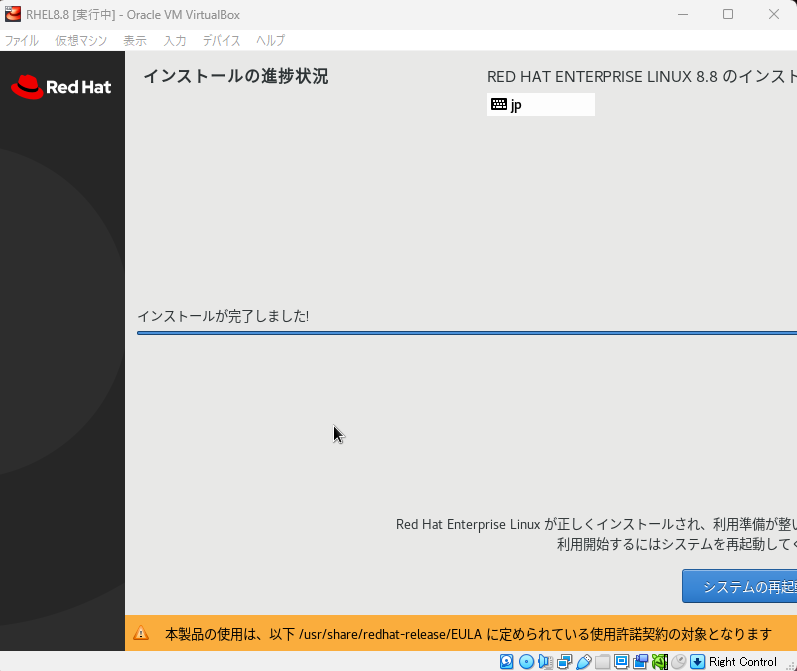Click the インストールの進捗状況 heading

(x=236, y=76)
